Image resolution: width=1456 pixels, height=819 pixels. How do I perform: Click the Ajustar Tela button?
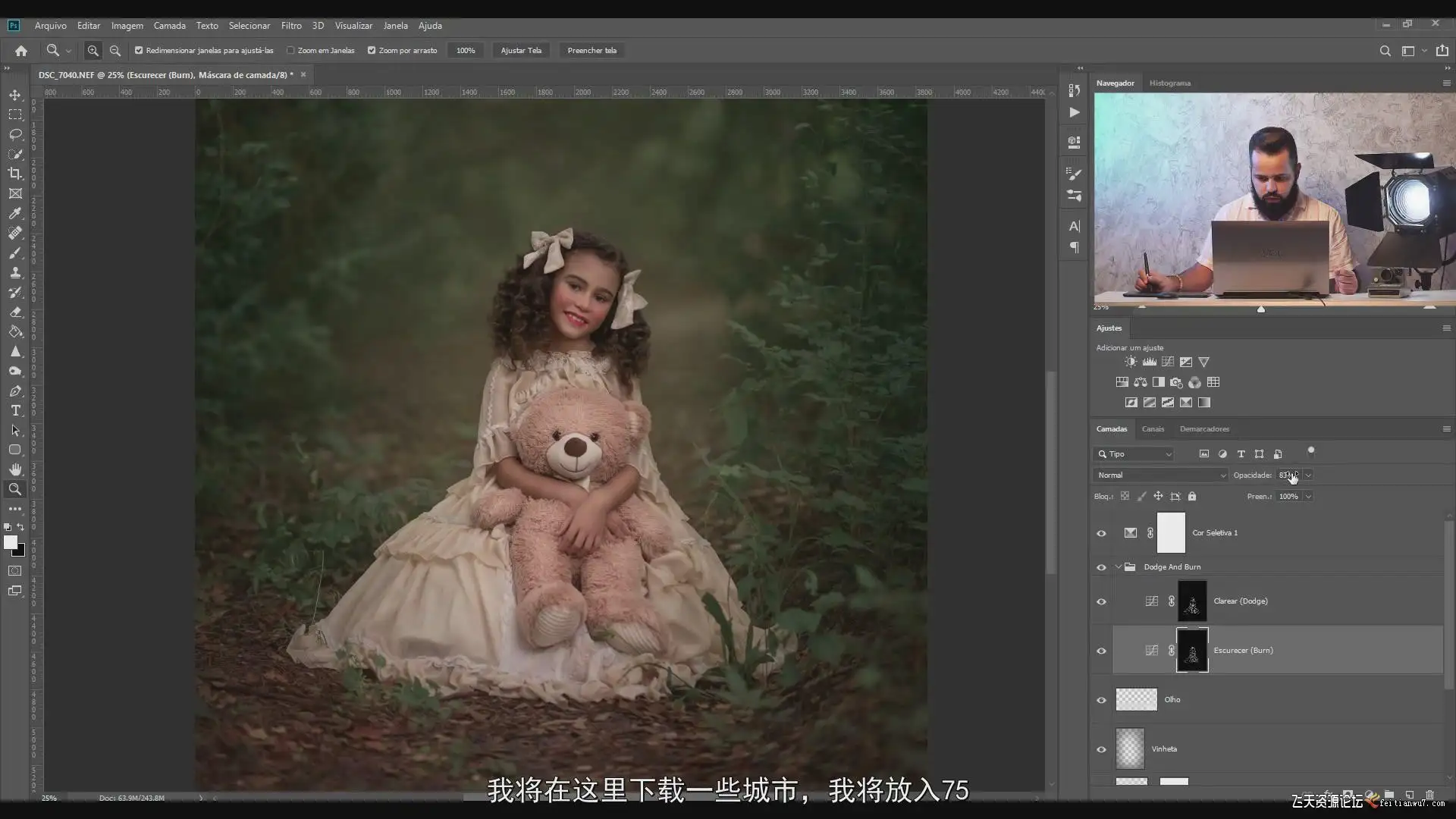(x=521, y=51)
